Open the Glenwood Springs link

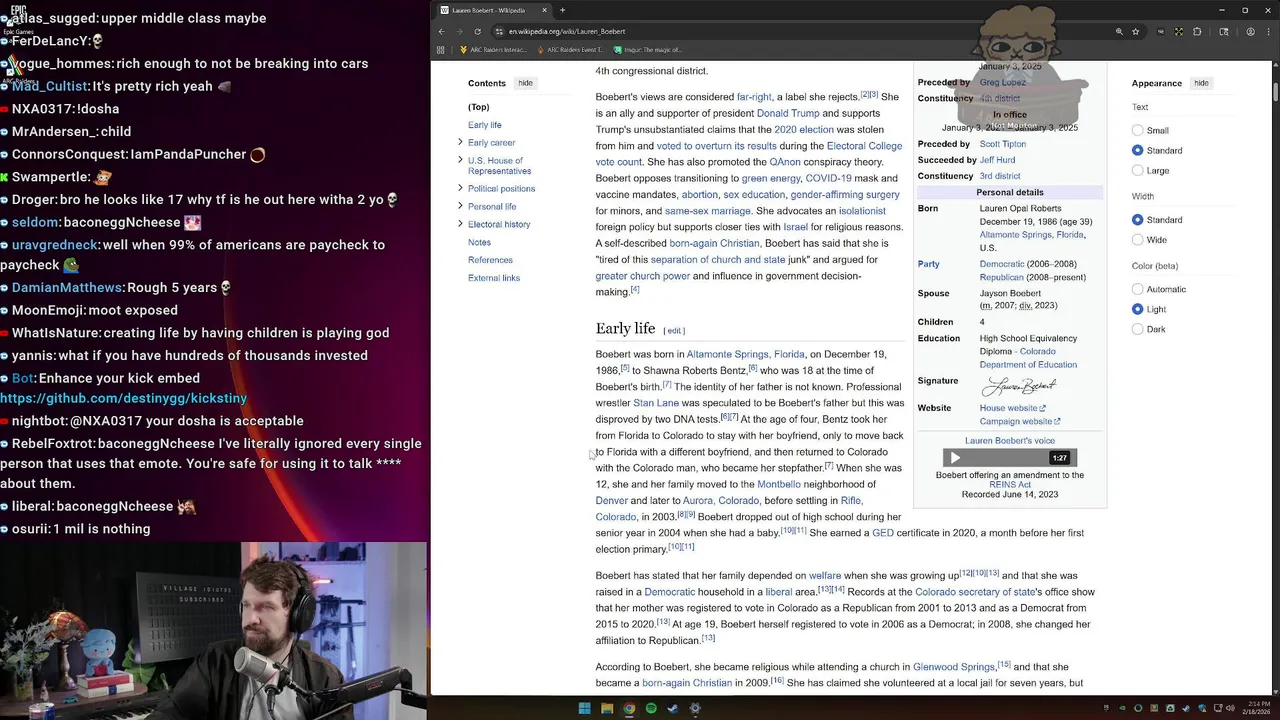tap(954, 667)
